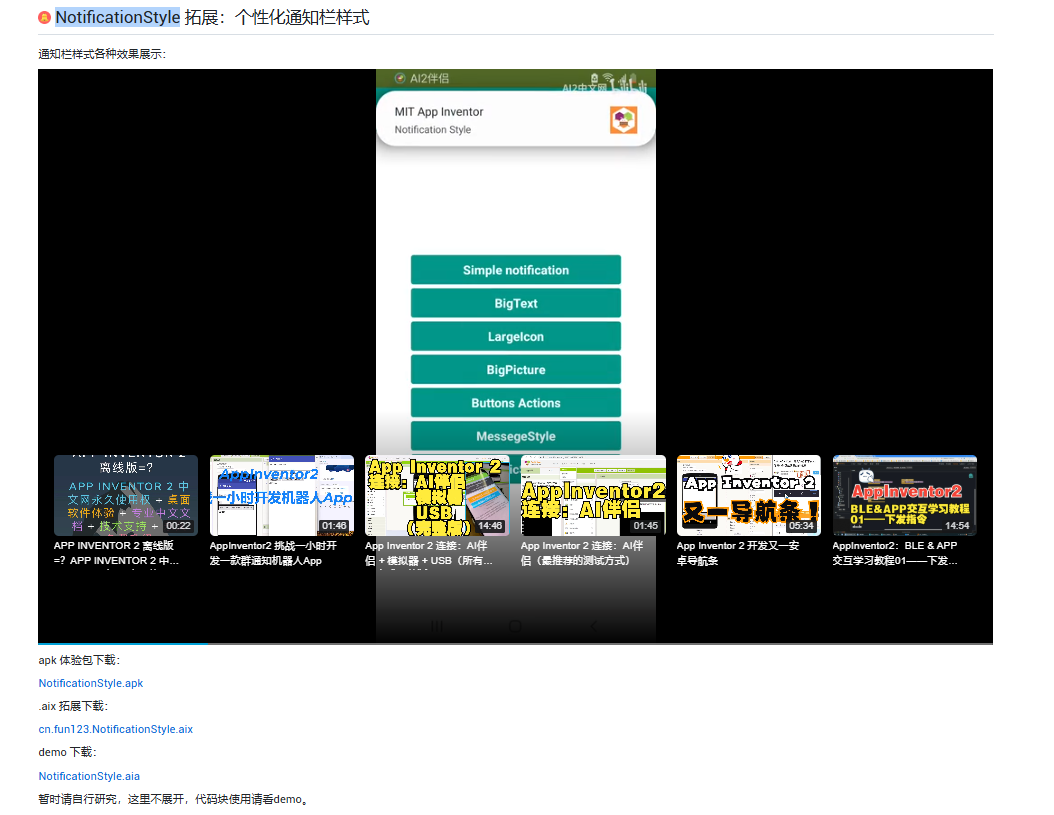
Task: Tap the Simple notification button
Action: pos(516,270)
